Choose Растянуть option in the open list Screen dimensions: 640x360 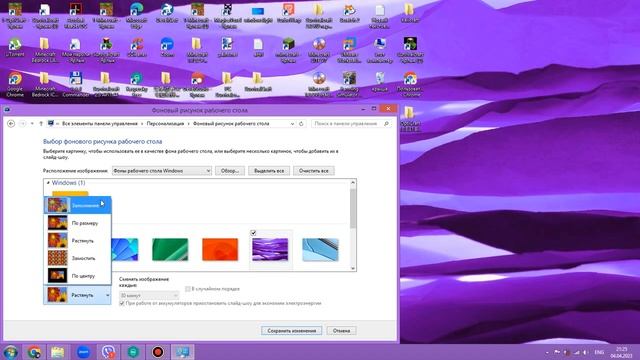click(77, 240)
